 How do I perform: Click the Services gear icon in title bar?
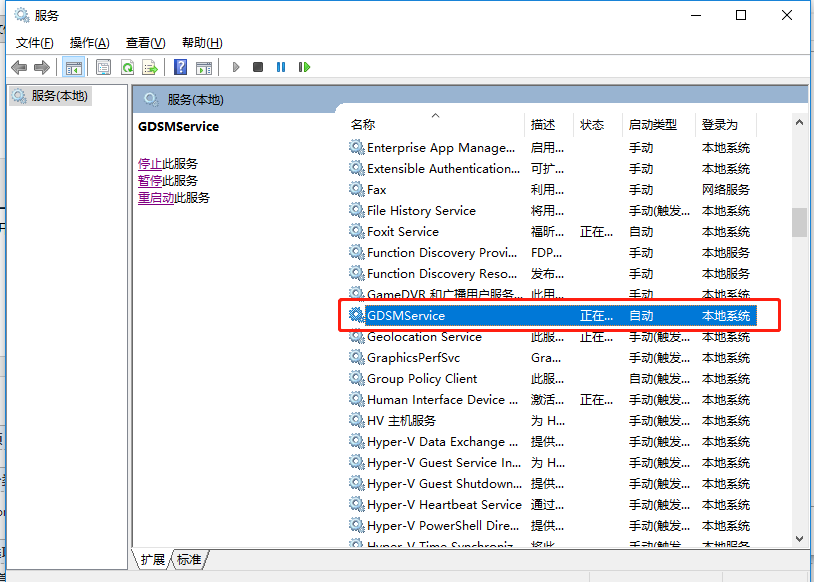[22, 15]
